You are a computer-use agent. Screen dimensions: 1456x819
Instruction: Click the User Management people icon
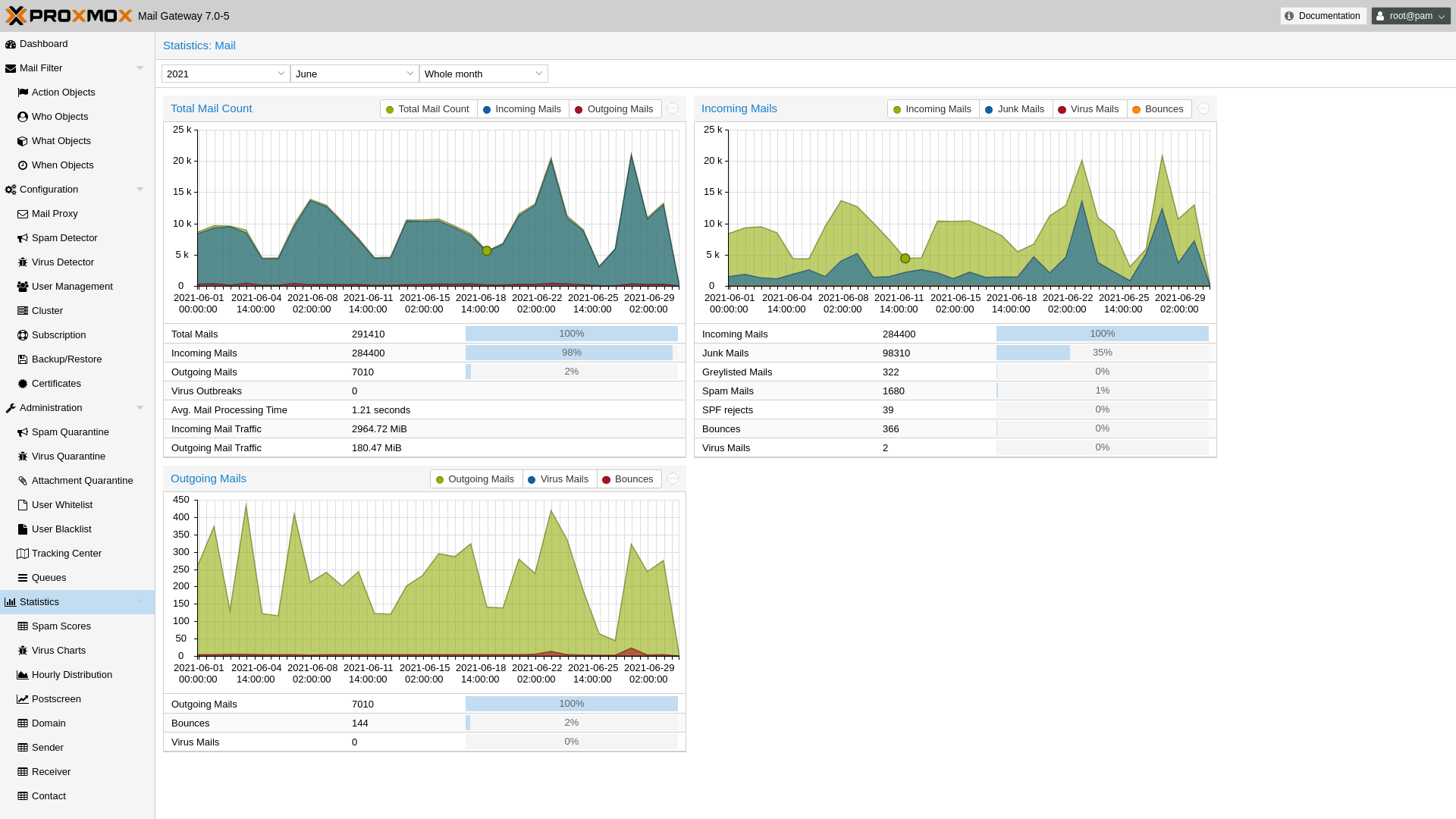pos(23,287)
